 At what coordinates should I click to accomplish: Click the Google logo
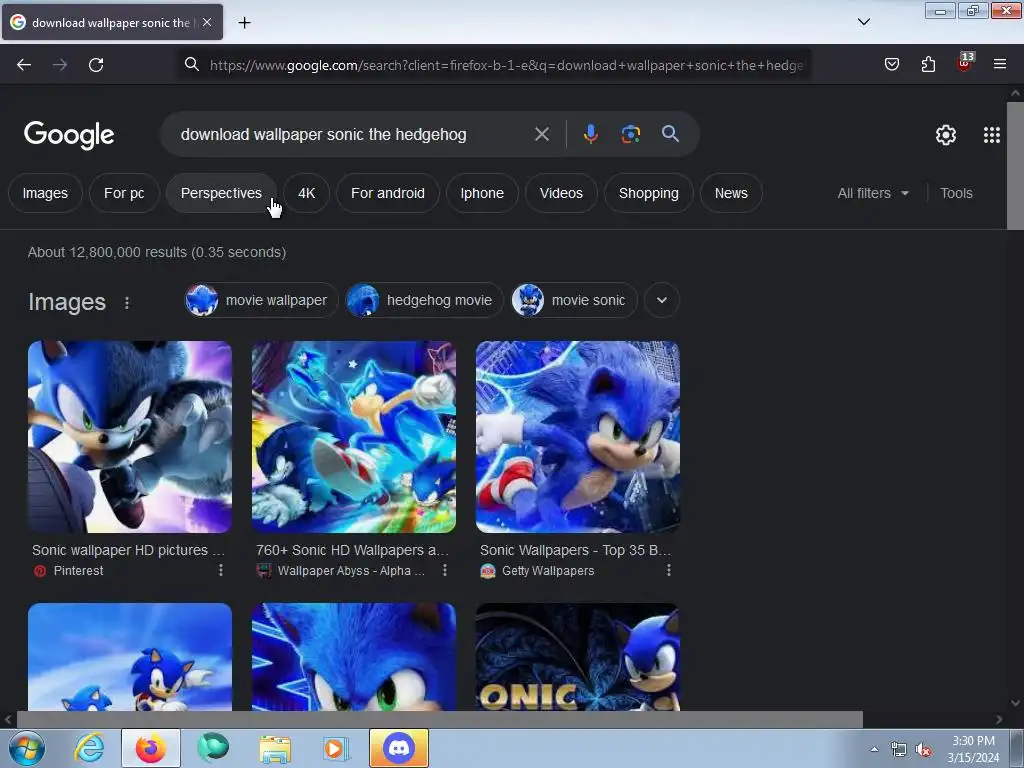click(x=69, y=135)
